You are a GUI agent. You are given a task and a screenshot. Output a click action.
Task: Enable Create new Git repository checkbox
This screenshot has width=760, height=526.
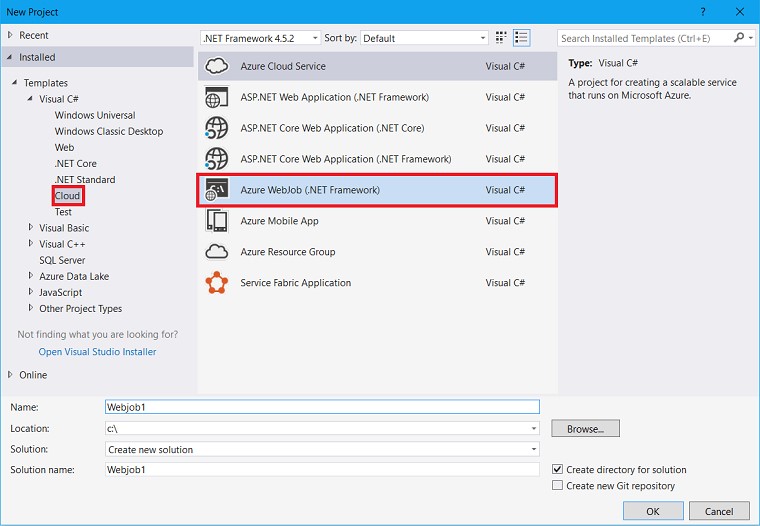[558, 486]
